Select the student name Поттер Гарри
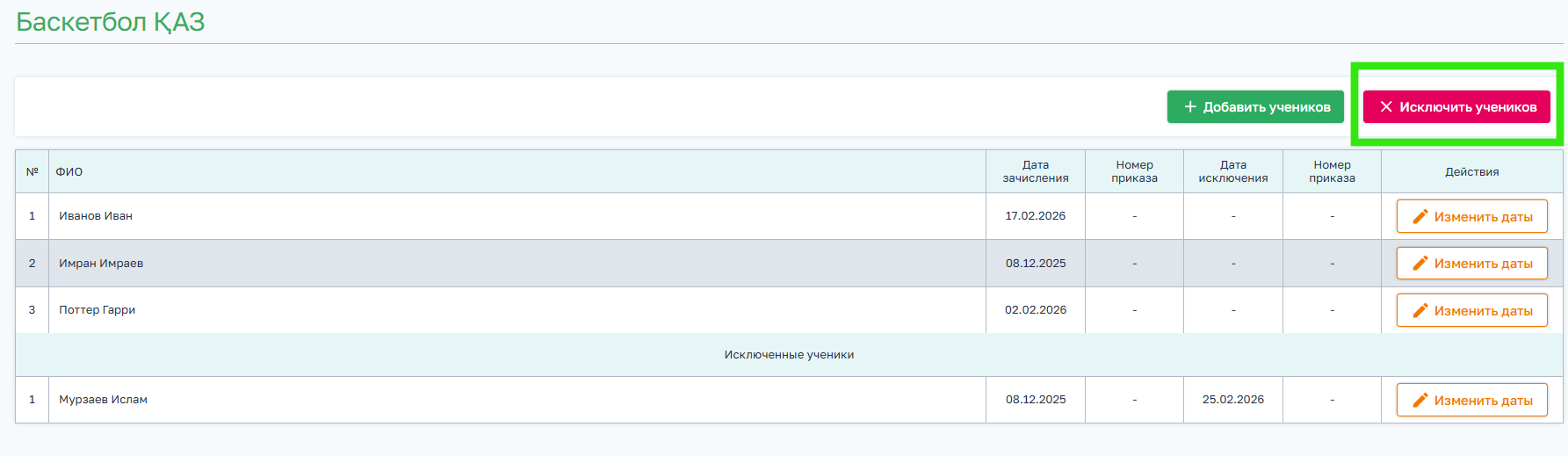Image resolution: width=1568 pixels, height=456 pixels. [98, 310]
